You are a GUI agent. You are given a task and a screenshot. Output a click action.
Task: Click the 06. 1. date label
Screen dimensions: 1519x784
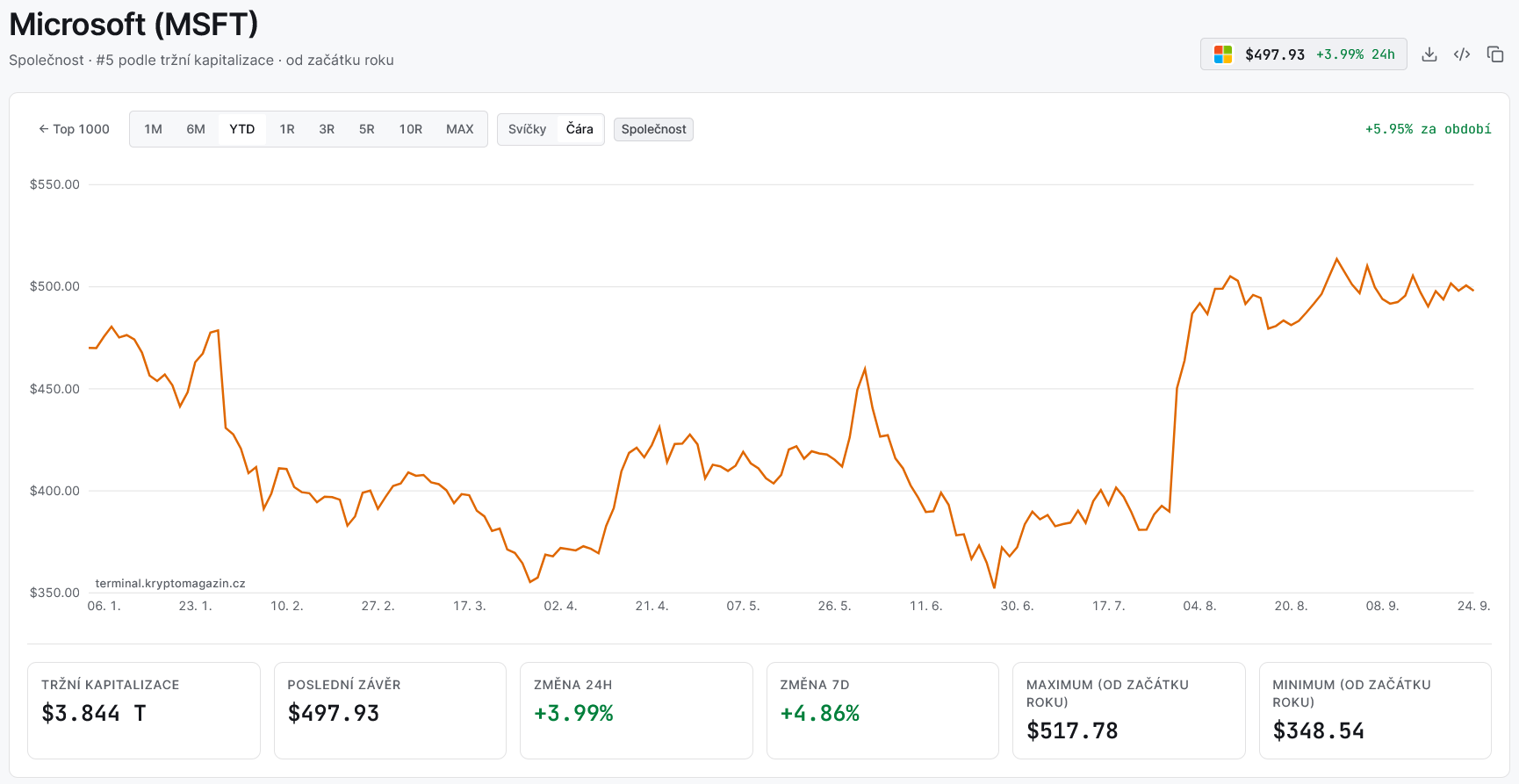tap(104, 606)
